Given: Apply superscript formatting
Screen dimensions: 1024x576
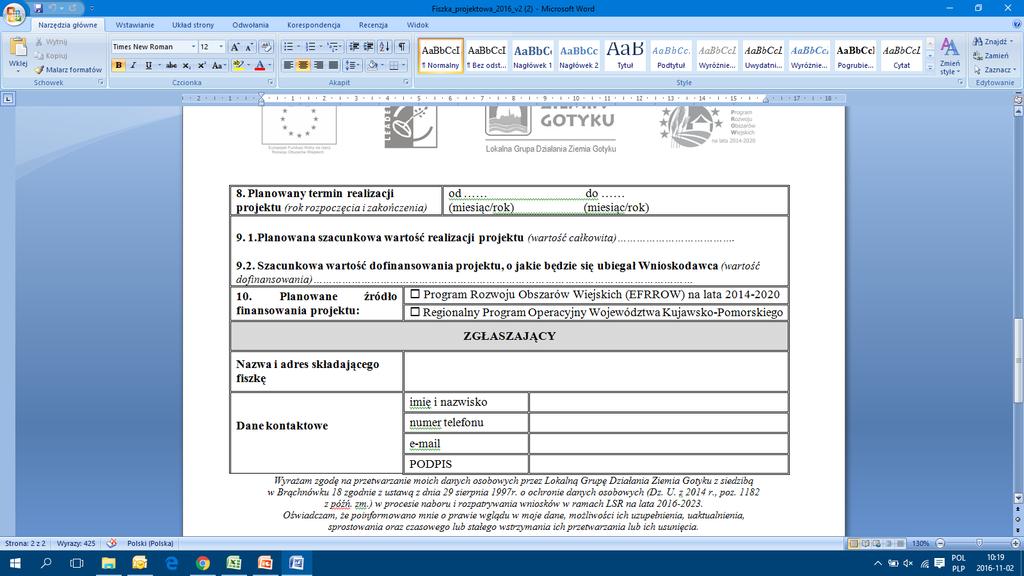Looking at the screenshot, I should click(x=202, y=65).
